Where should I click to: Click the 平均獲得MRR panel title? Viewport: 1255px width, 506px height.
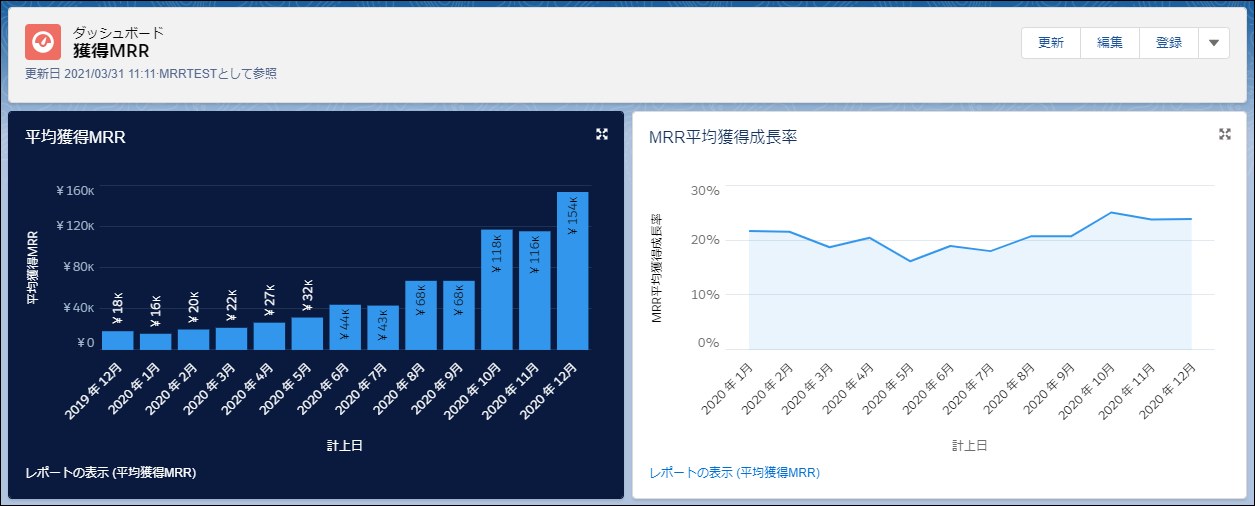75,138
